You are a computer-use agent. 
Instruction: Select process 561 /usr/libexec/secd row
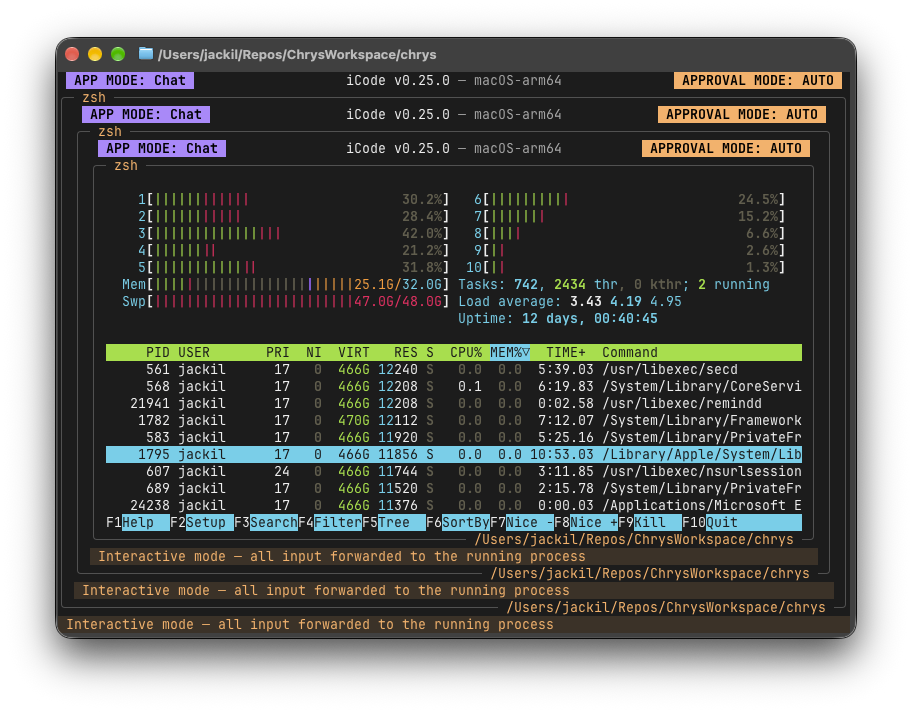click(x=454, y=369)
